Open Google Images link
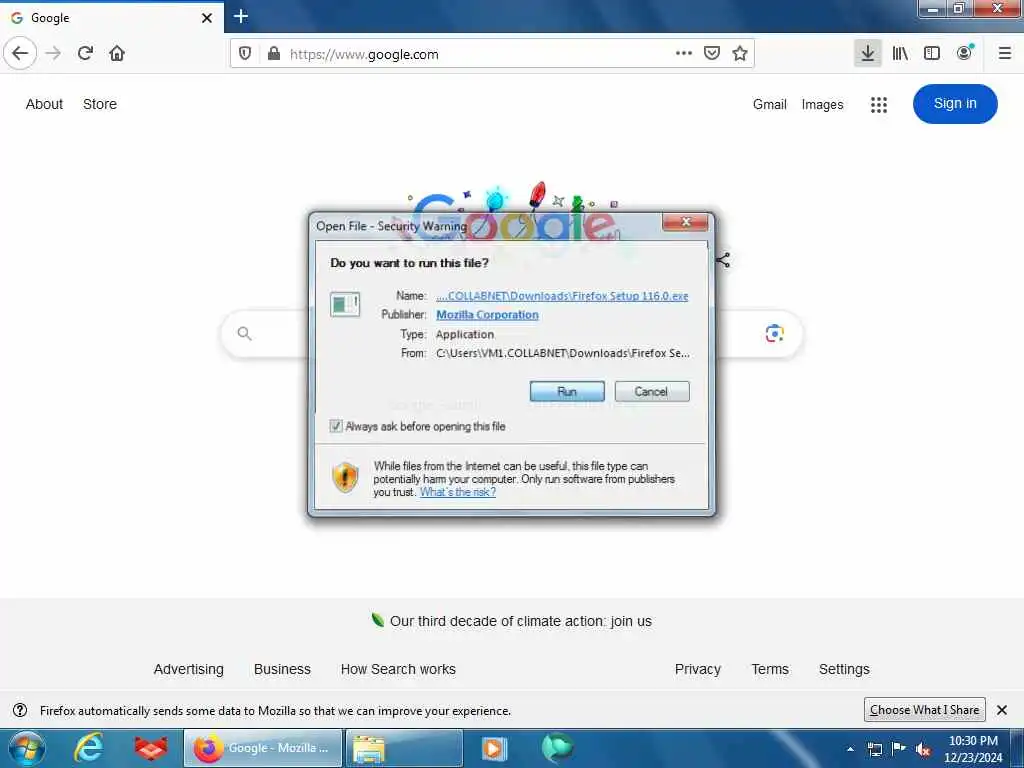 click(x=822, y=104)
